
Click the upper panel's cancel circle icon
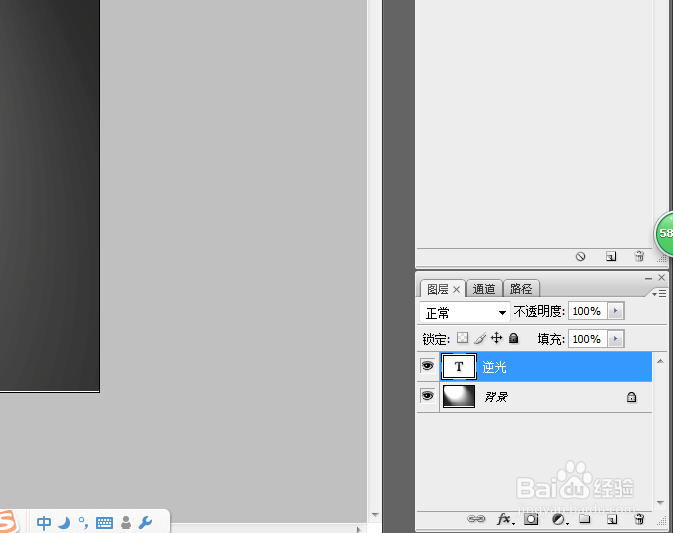pyautogui.click(x=580, y=257)
